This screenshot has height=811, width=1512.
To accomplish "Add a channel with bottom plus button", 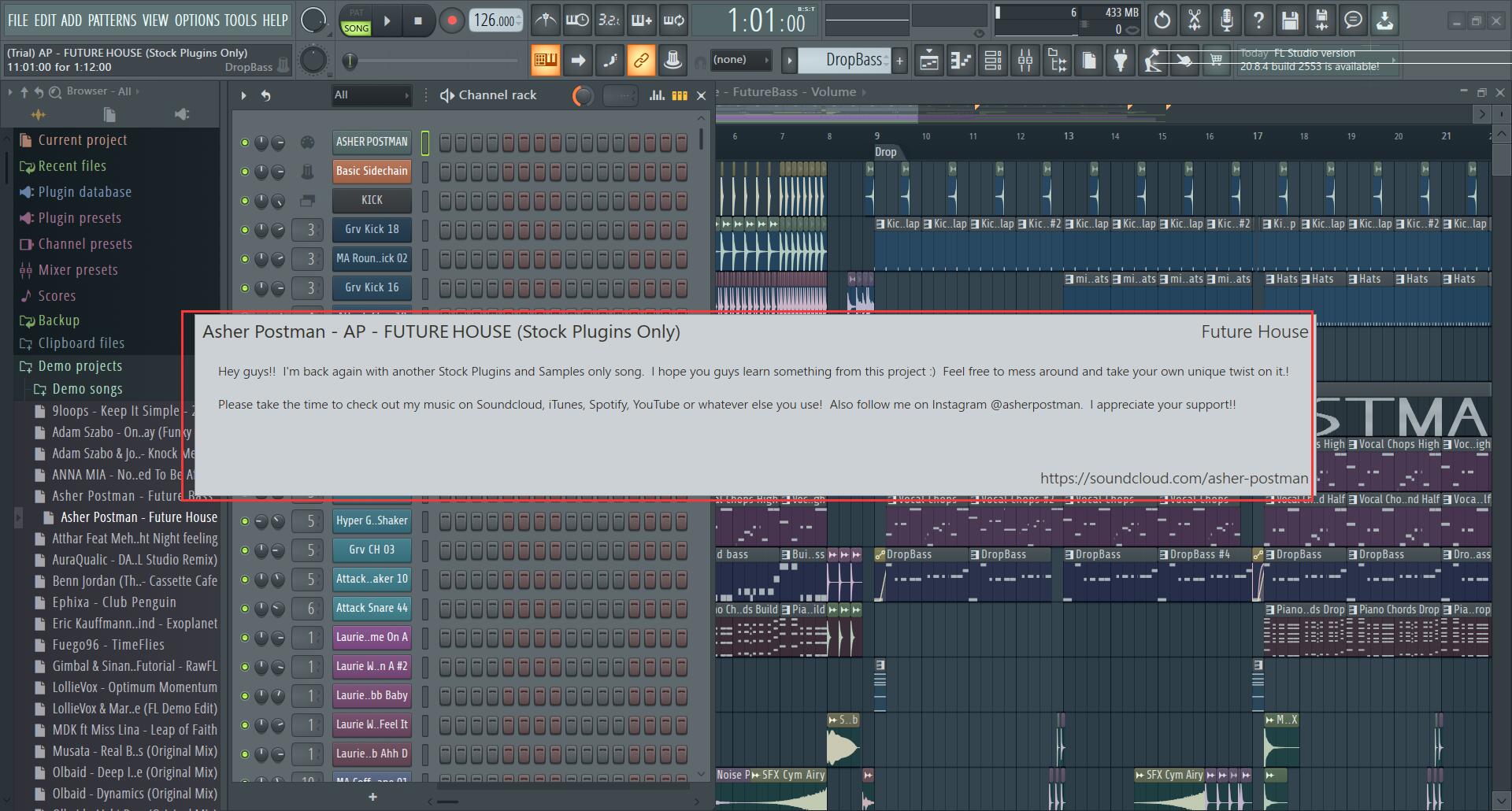I will click(x=372, y=797).
